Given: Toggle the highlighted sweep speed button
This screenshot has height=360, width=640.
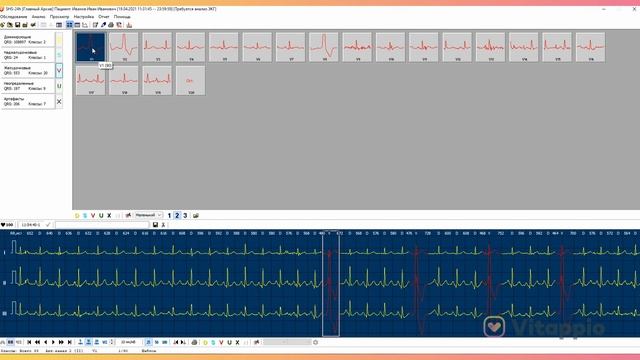Looking at the screenshot, I should [149, 342].
